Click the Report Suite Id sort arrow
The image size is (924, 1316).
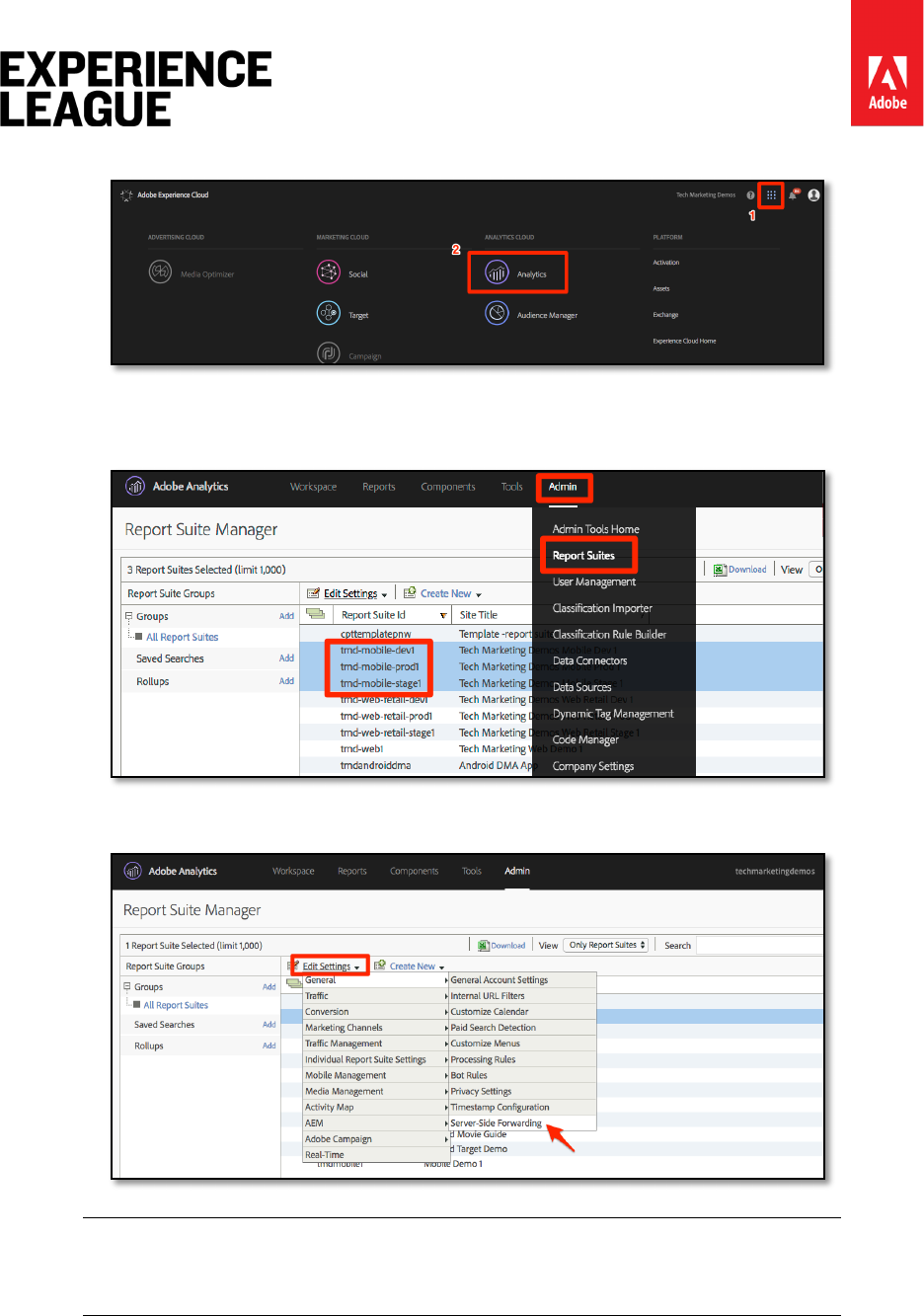[x=443, y=615]
